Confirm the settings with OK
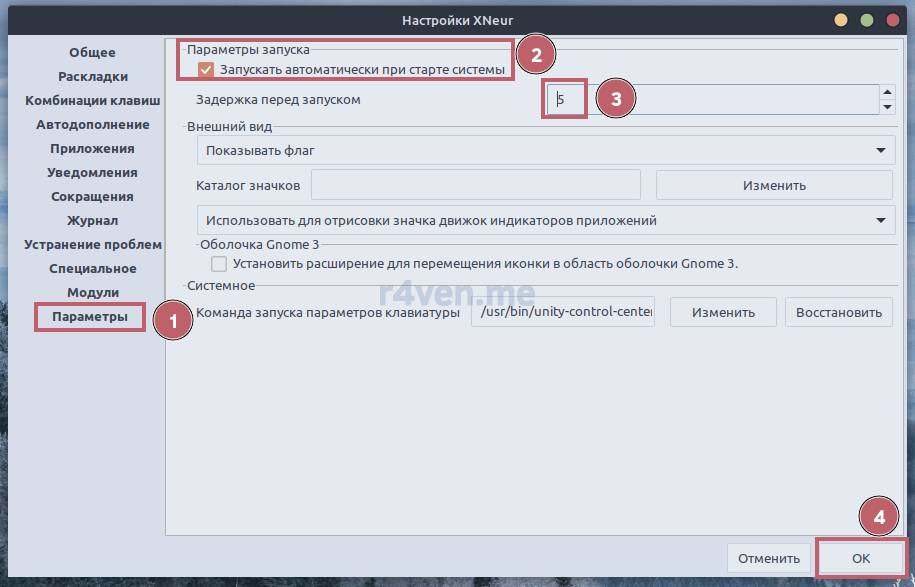The image size is (915, 587). pos(860,558)
